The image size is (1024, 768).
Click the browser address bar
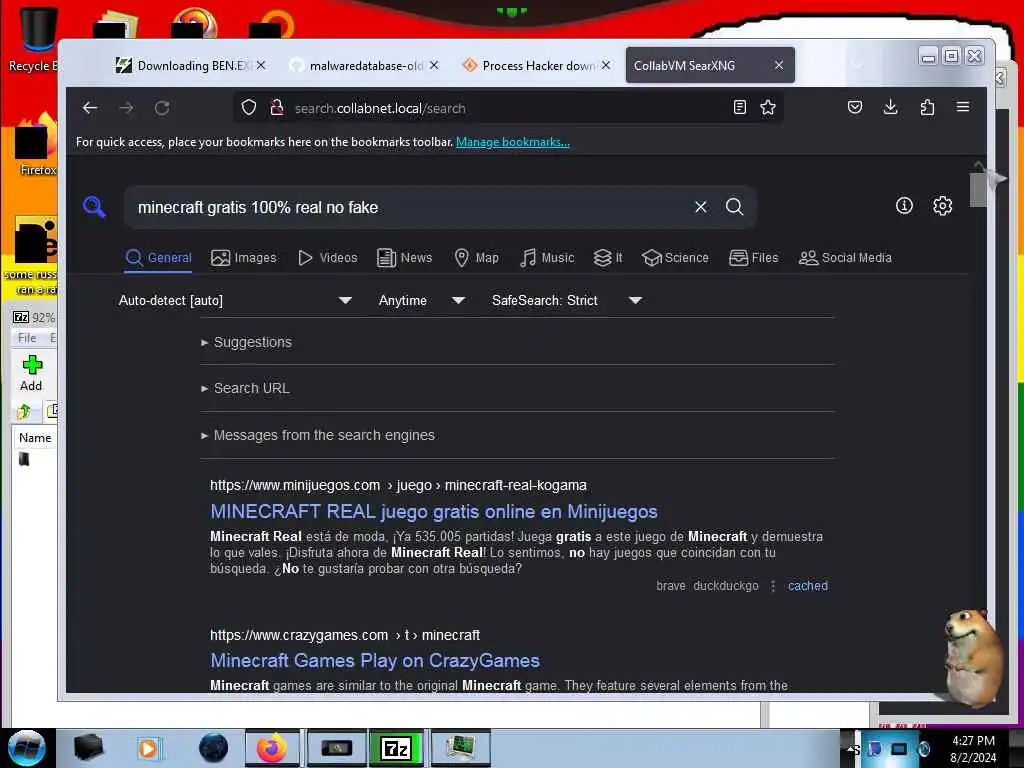[x=509, y=108]
